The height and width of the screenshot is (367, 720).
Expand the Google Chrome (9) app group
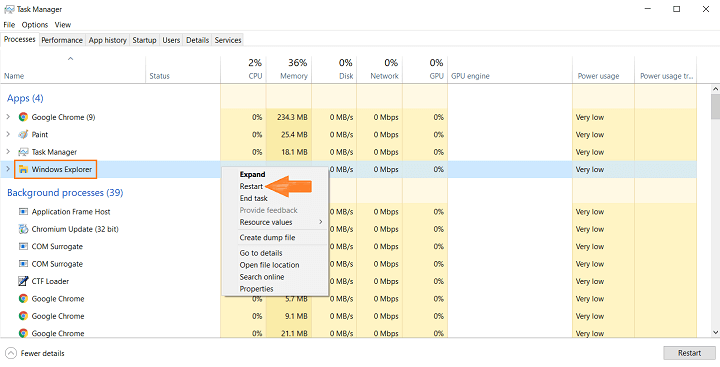(8, 117)
